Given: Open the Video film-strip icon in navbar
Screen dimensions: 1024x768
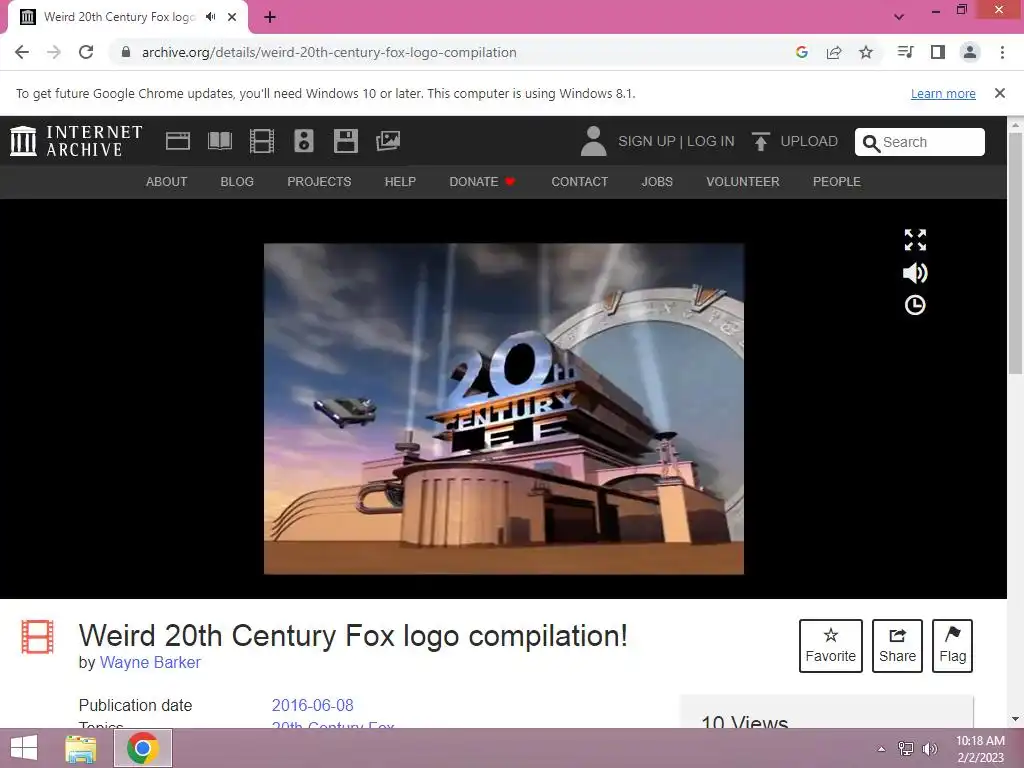Looking at the screenshot, I should [262, 141].
